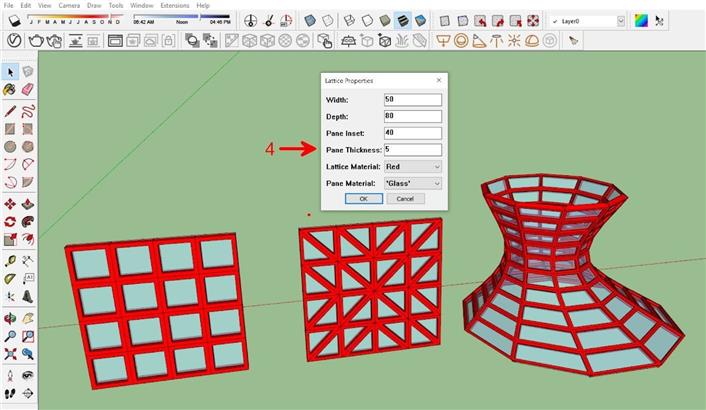Open the Window menu
The height and width of the screenshot is (410, 706).
142,5
